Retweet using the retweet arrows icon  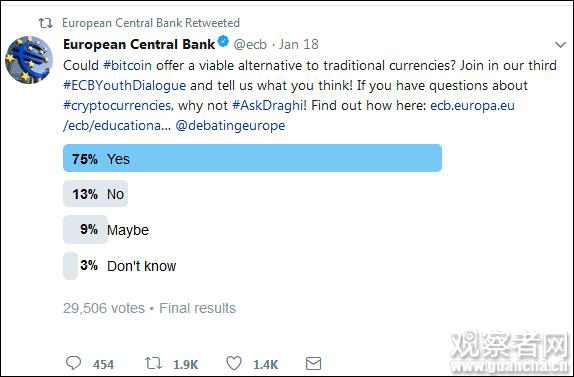153,363
